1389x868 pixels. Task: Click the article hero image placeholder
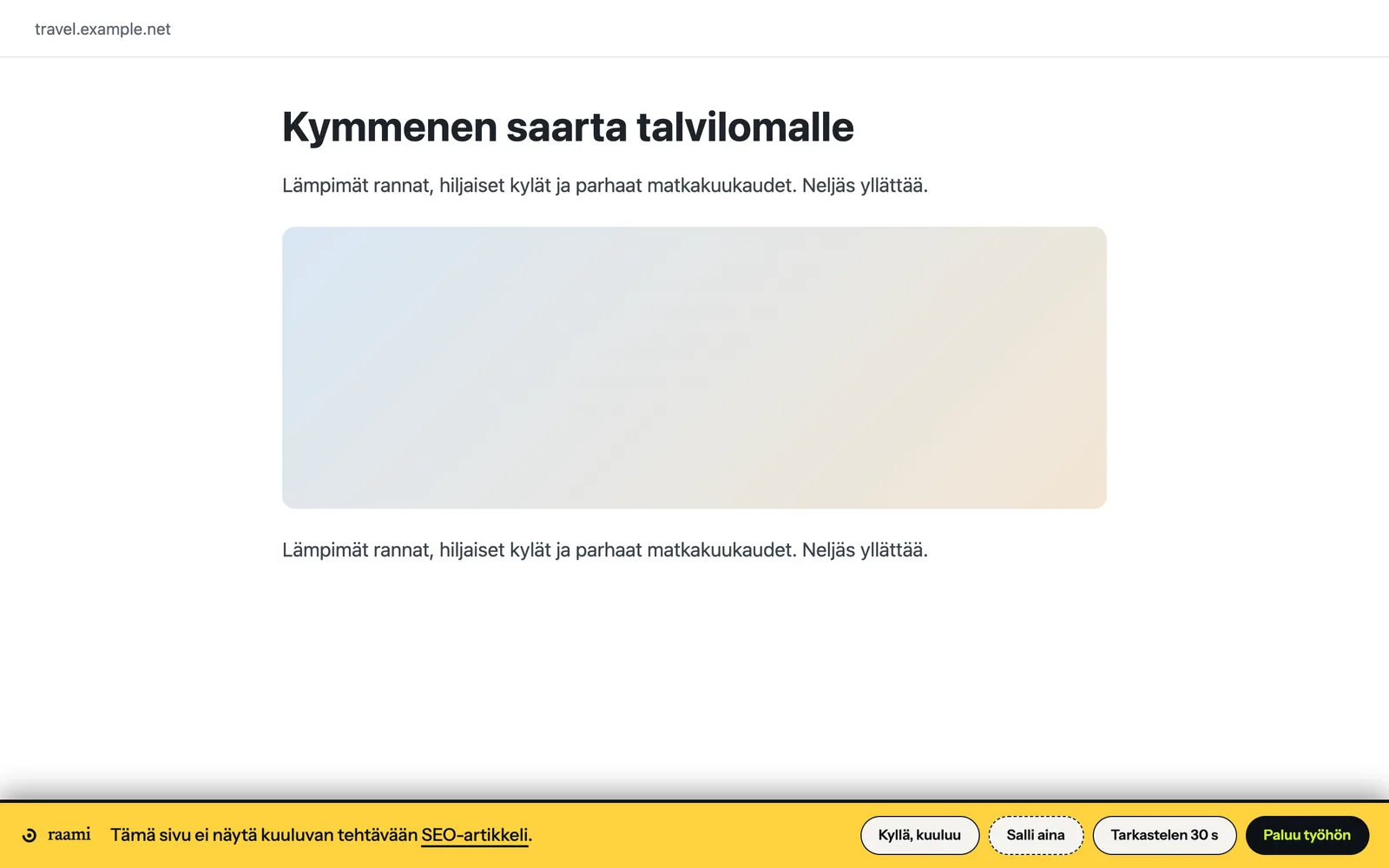(x=694, y=368)
